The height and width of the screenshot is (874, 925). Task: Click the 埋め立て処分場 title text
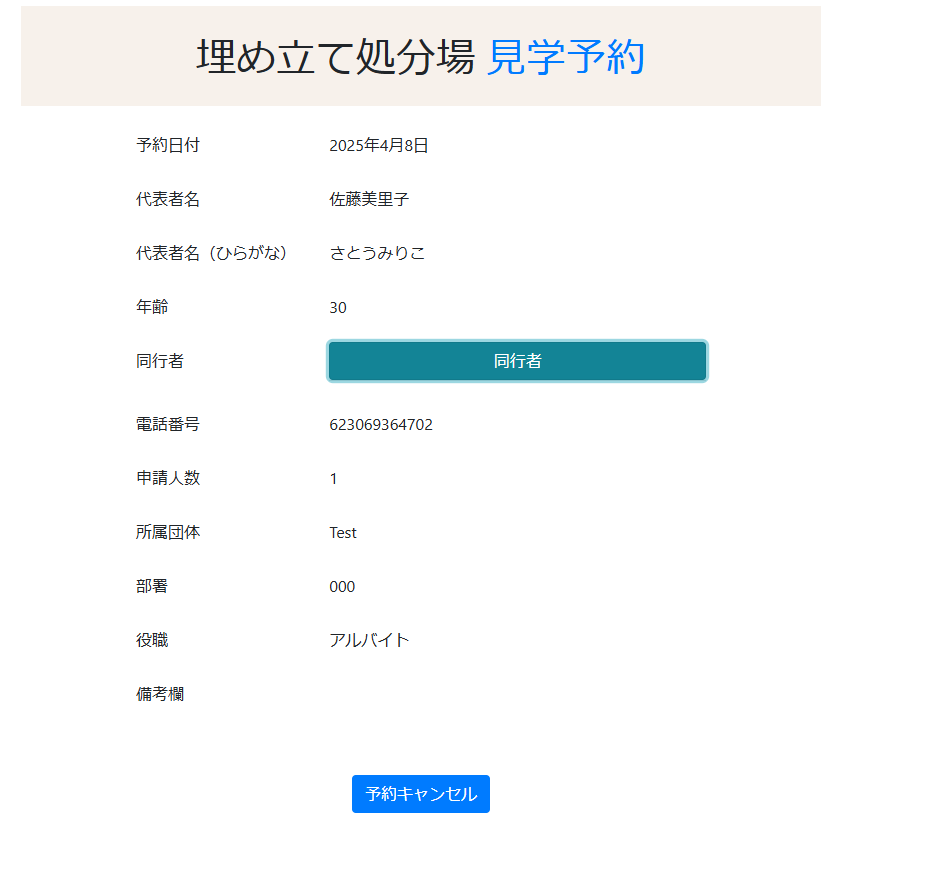[335, 58]
